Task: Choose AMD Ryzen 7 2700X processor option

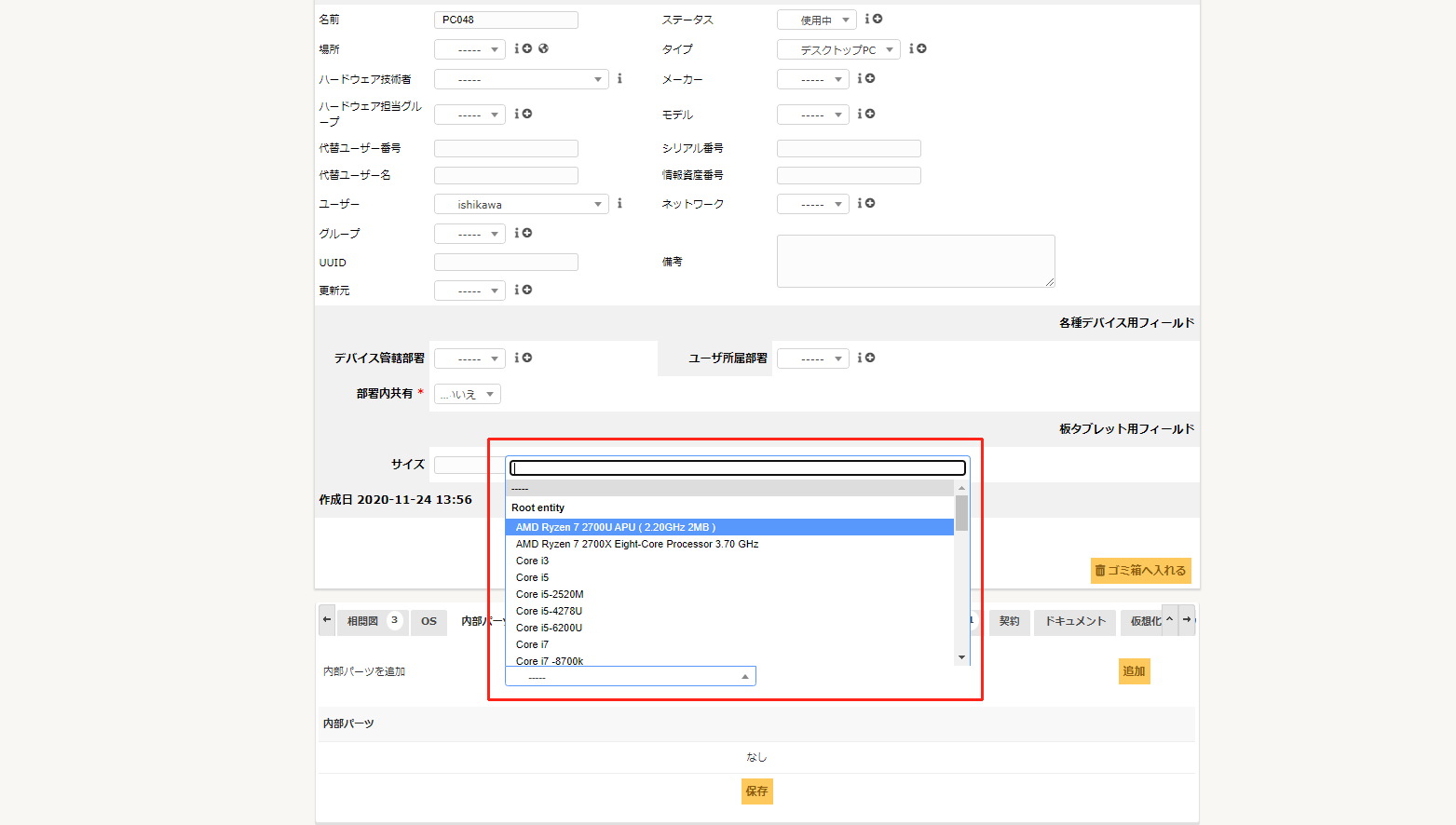Action: click(636, 544)
